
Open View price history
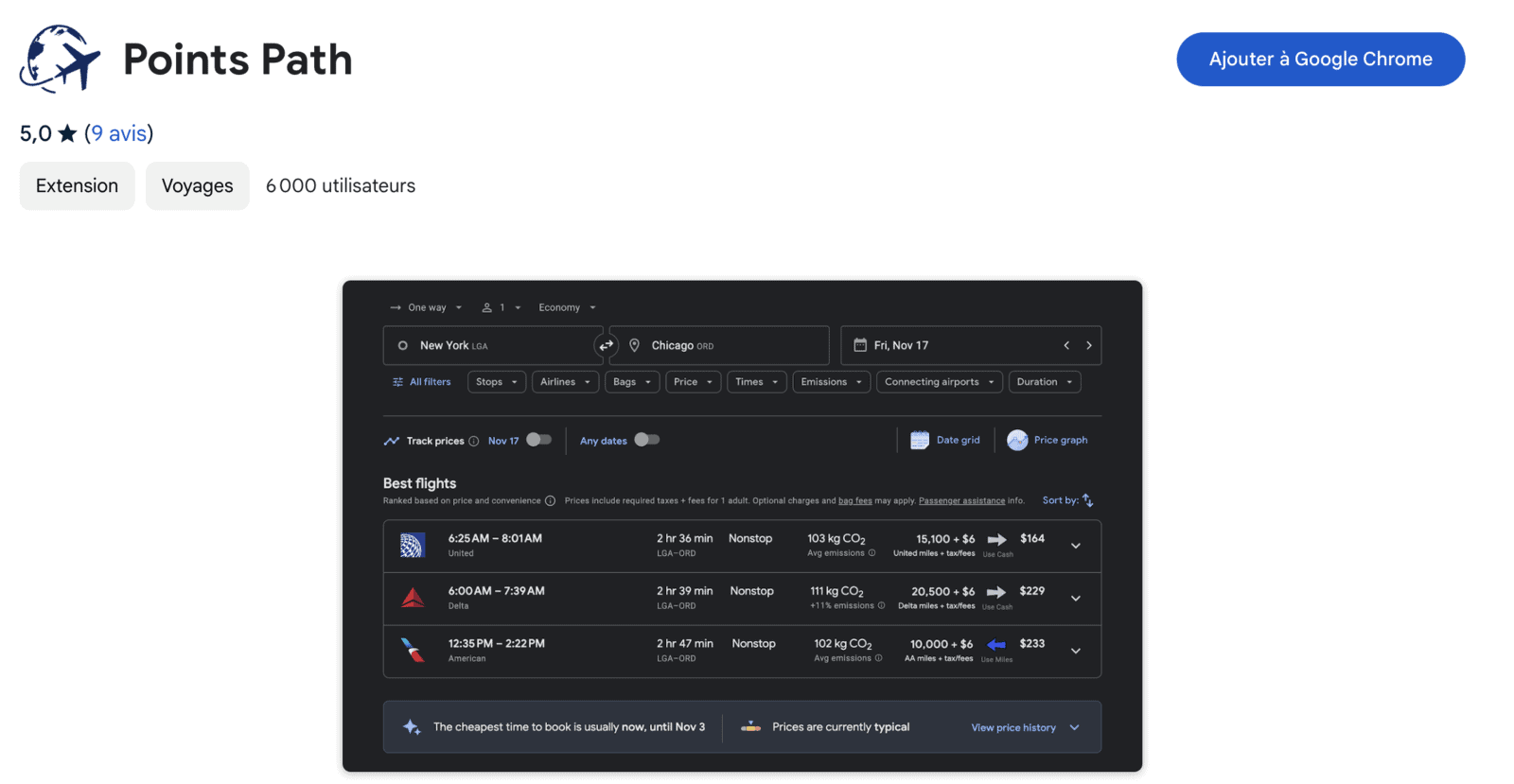[x=1013, y=728]
